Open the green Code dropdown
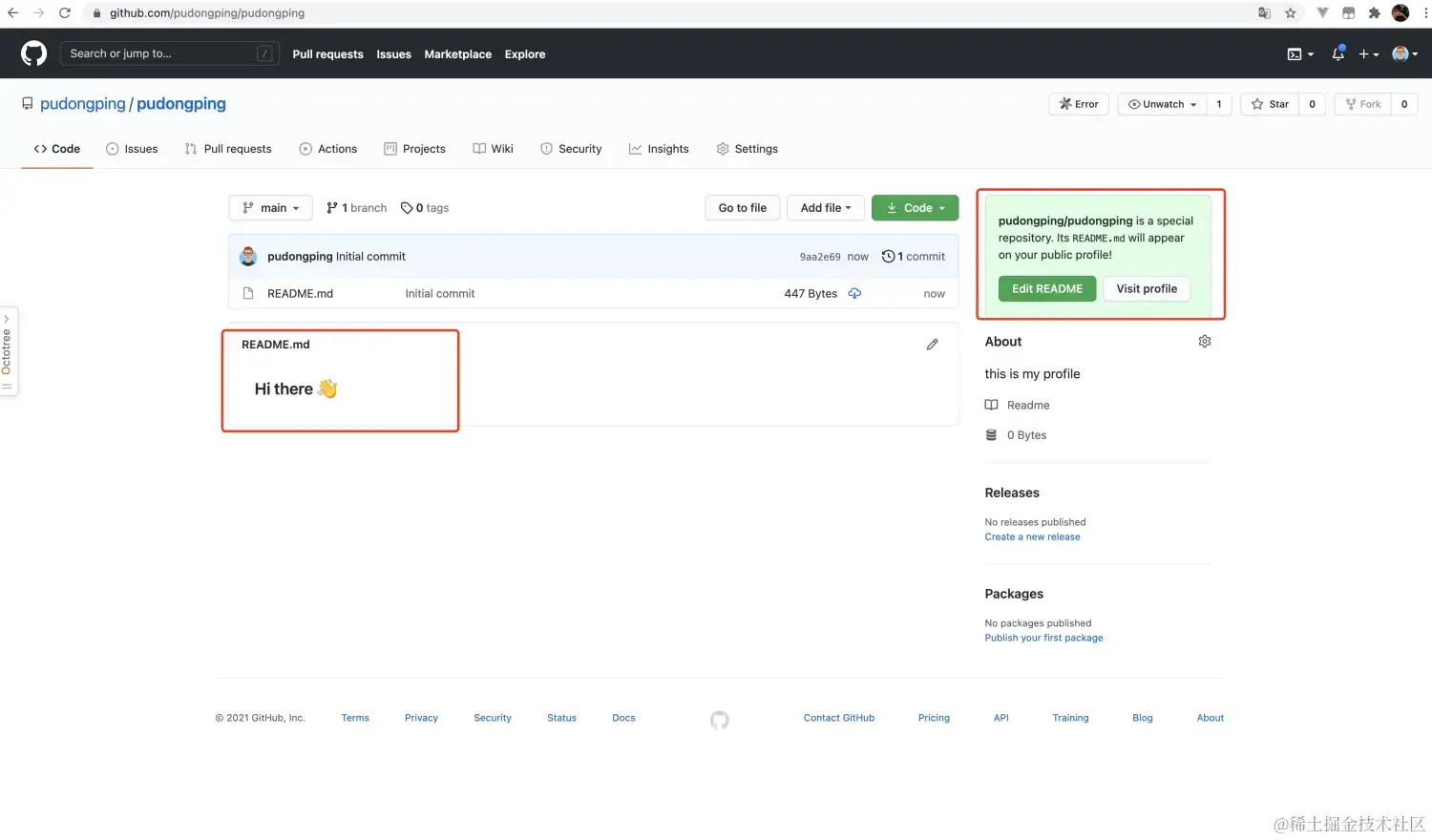Viewport: 1432px width, 840px height. 915,207
